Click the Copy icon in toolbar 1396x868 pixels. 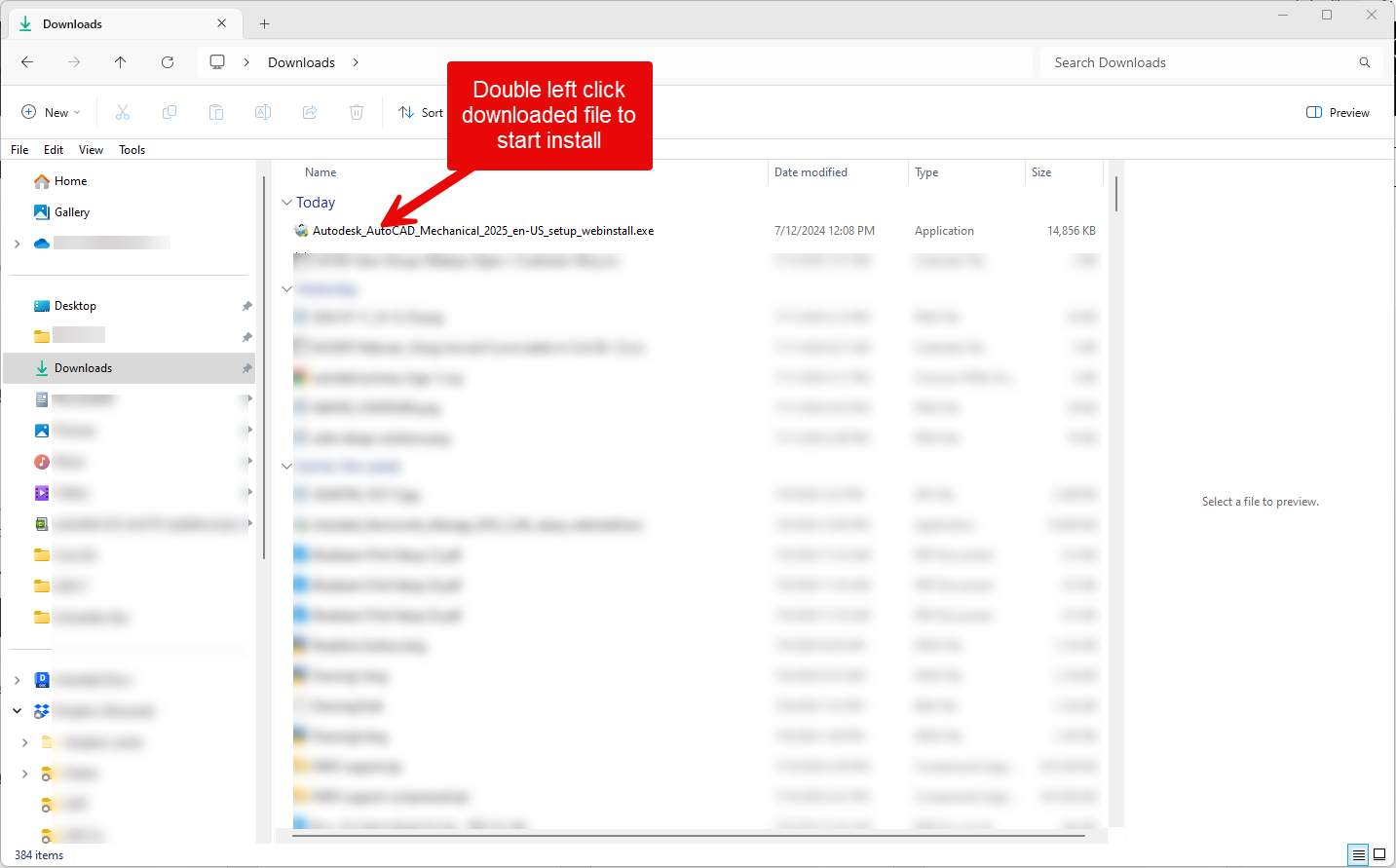[x=170, y=113]
